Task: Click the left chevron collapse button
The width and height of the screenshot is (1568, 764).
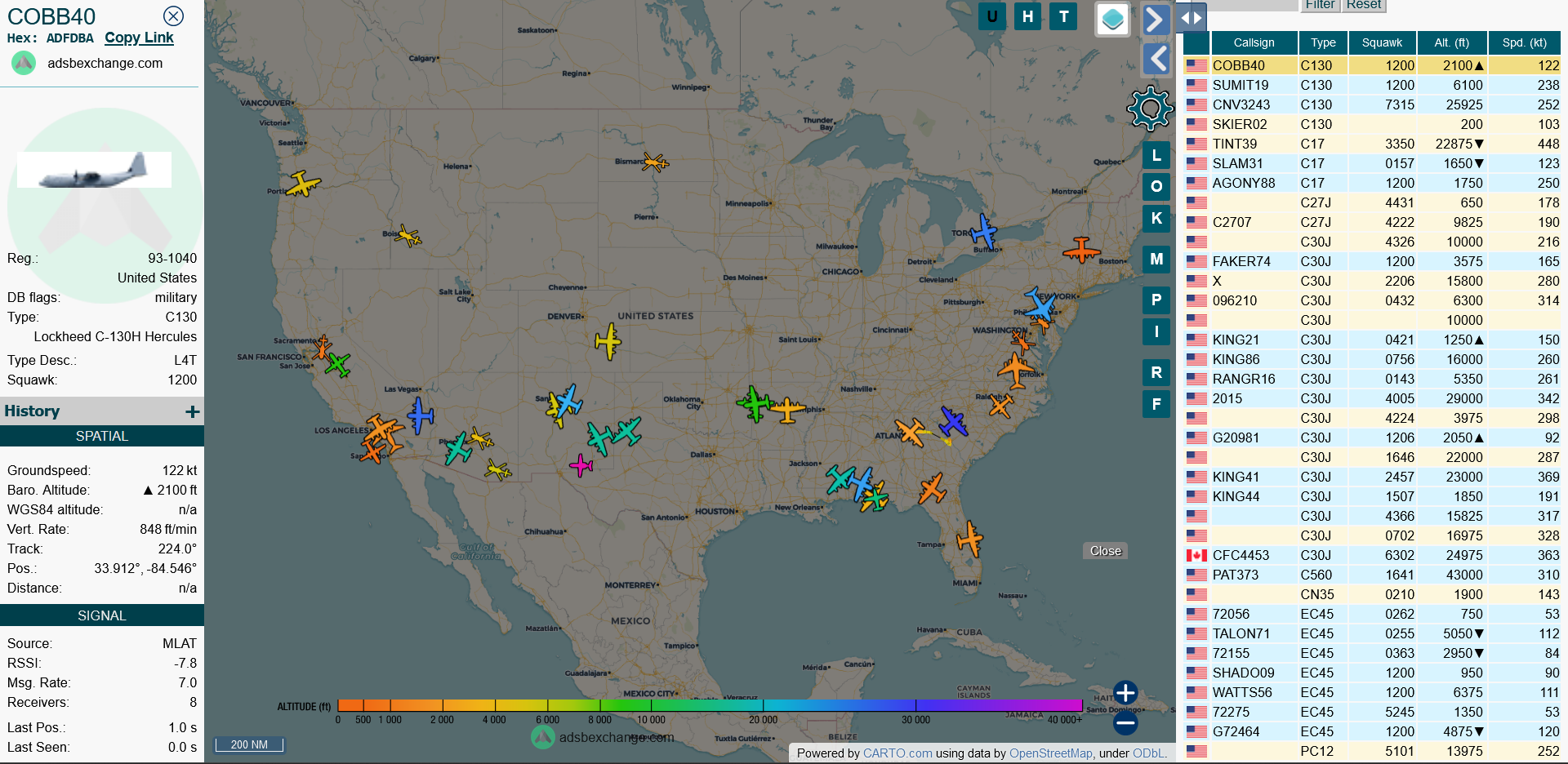Action: click(x=1156, y=59)
